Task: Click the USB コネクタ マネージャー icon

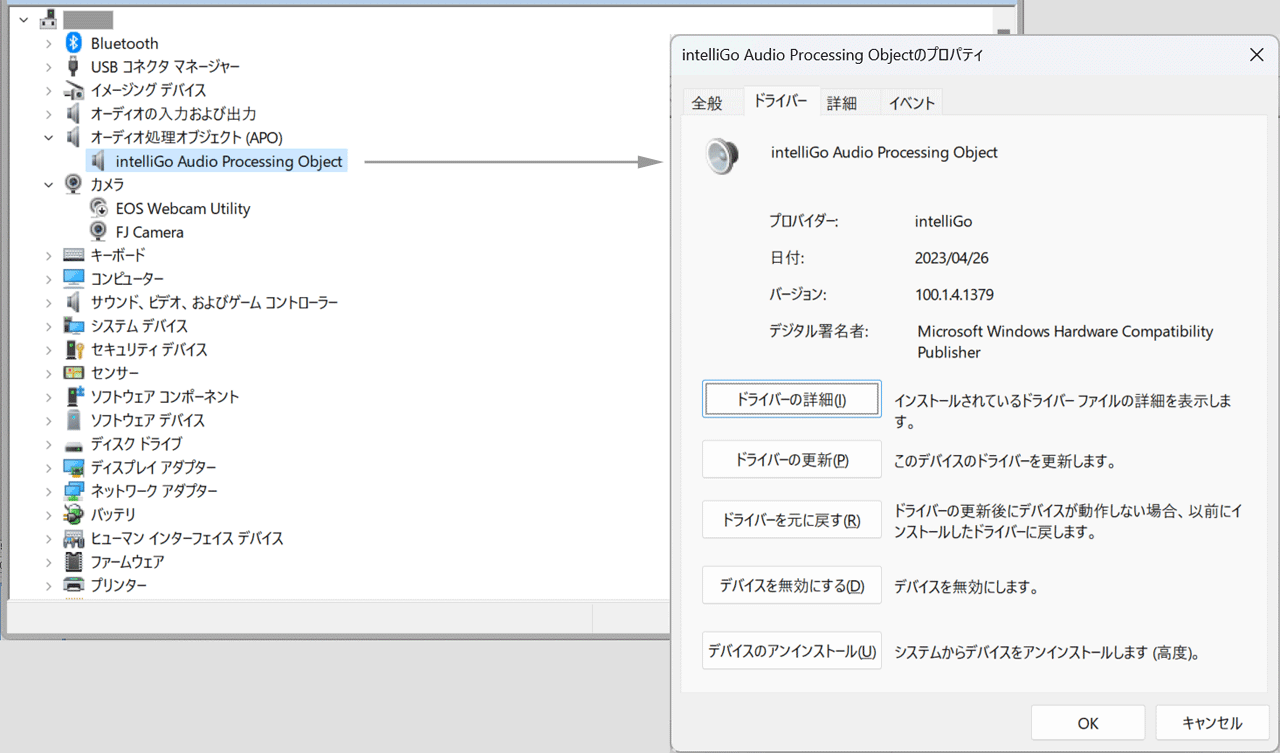Action: (x=73, y=66)
